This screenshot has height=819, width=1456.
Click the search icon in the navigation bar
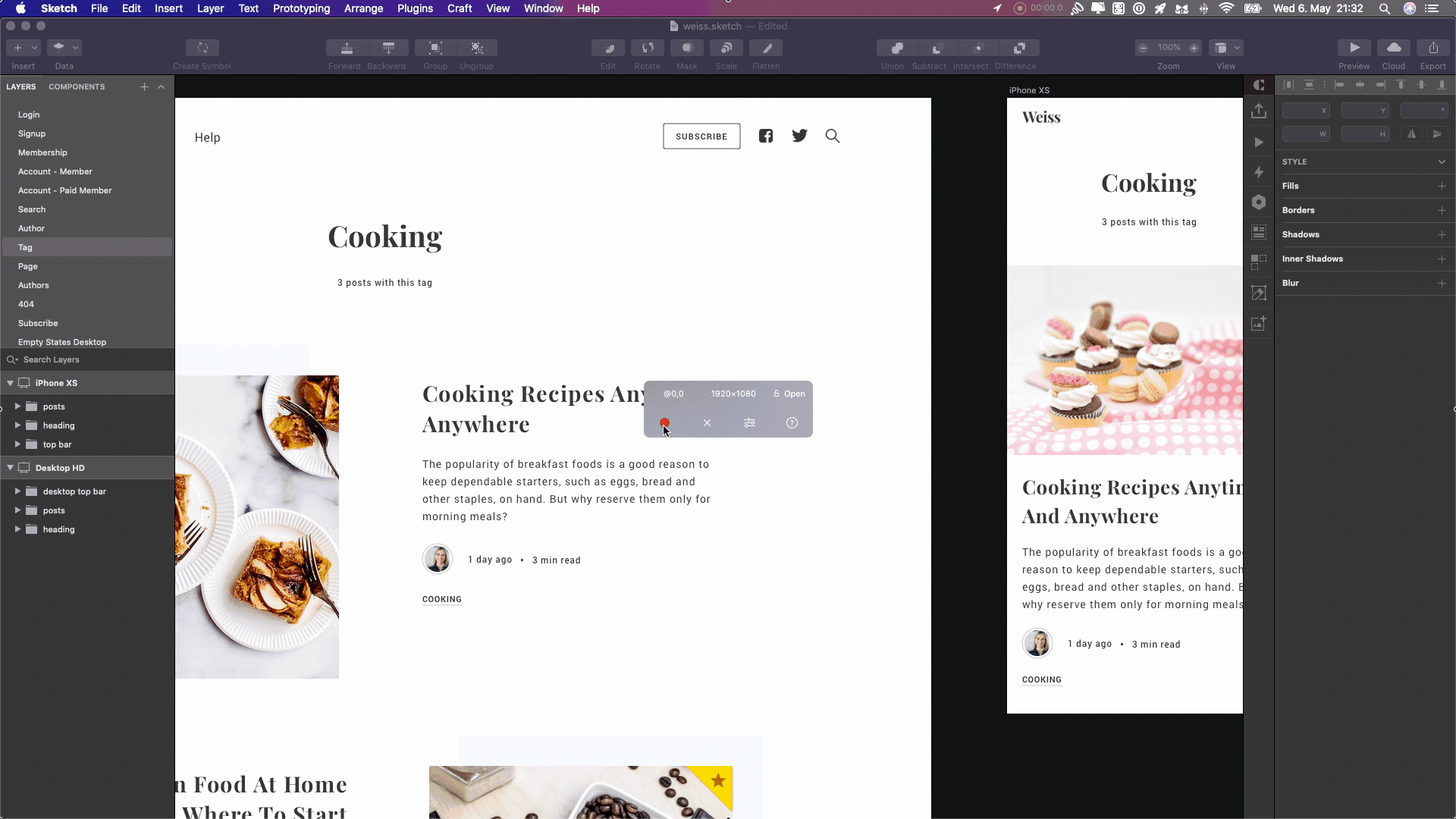click(832, 136)
